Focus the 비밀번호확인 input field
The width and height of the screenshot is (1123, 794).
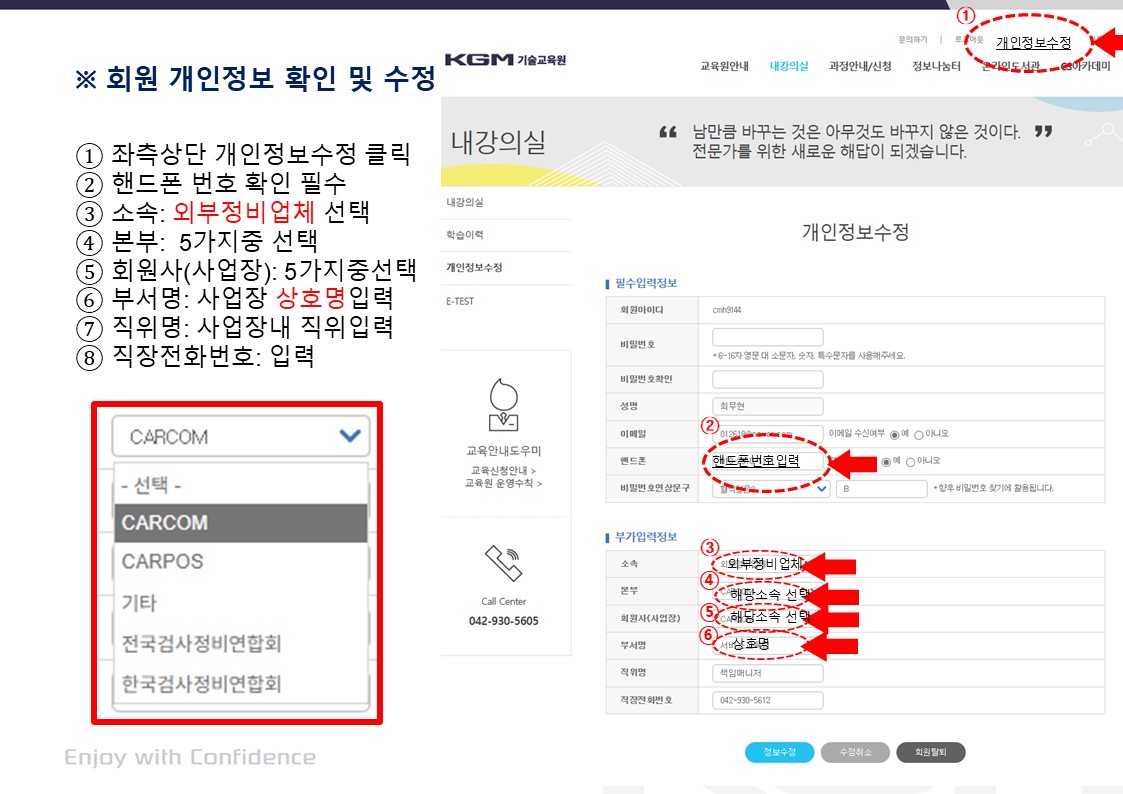pos(768,379)
